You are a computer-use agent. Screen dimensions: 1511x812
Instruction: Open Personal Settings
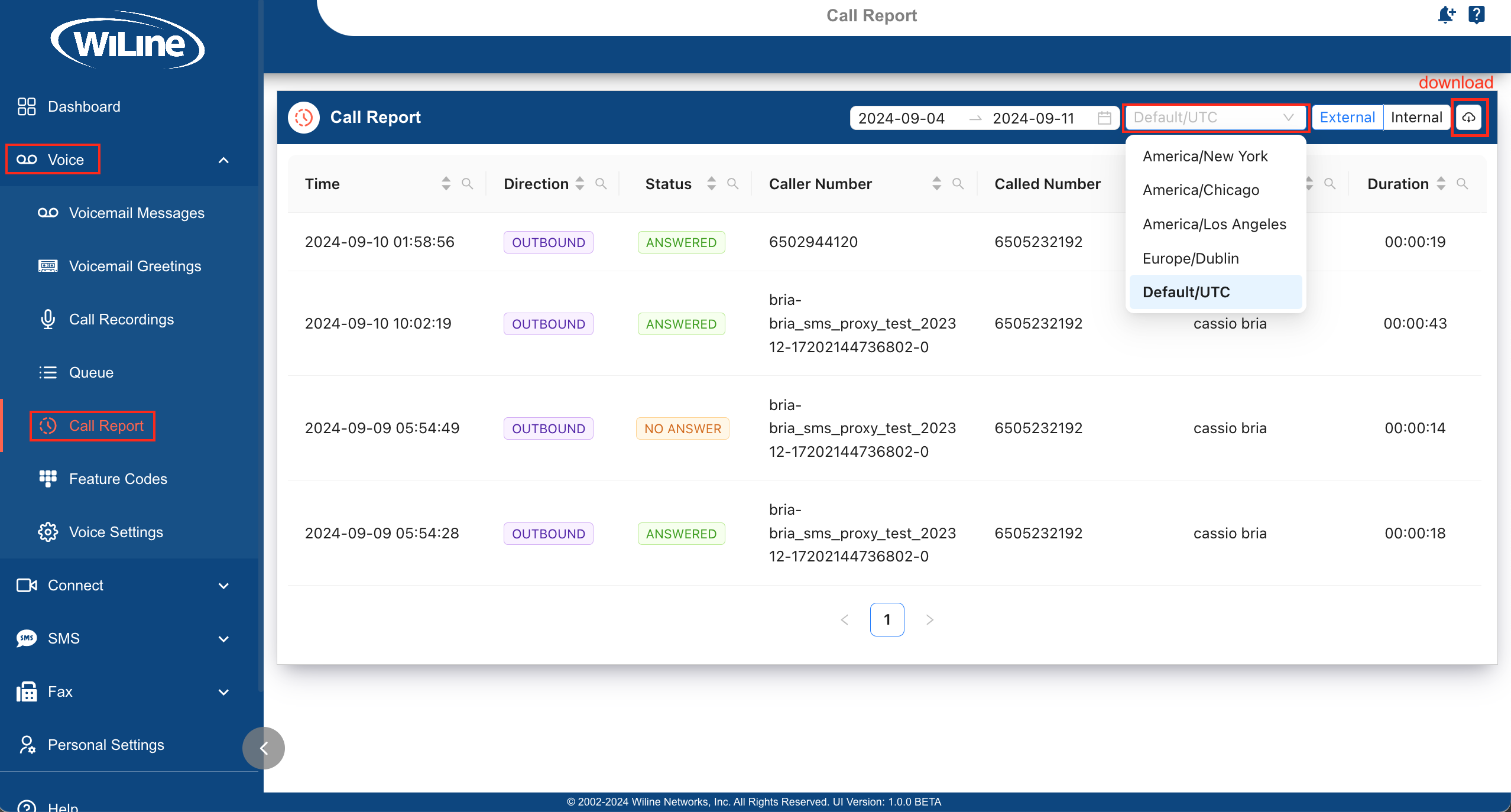tap(106, 745)
